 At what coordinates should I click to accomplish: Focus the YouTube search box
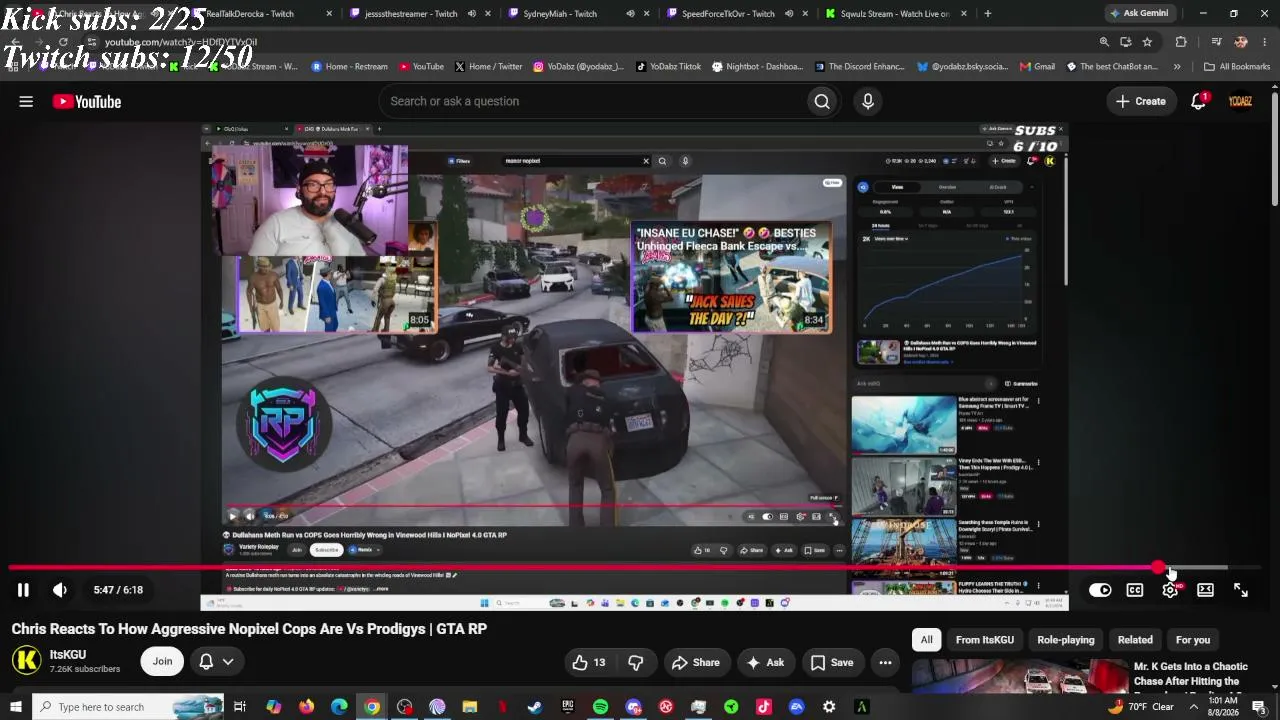click(x=592, y=101)
